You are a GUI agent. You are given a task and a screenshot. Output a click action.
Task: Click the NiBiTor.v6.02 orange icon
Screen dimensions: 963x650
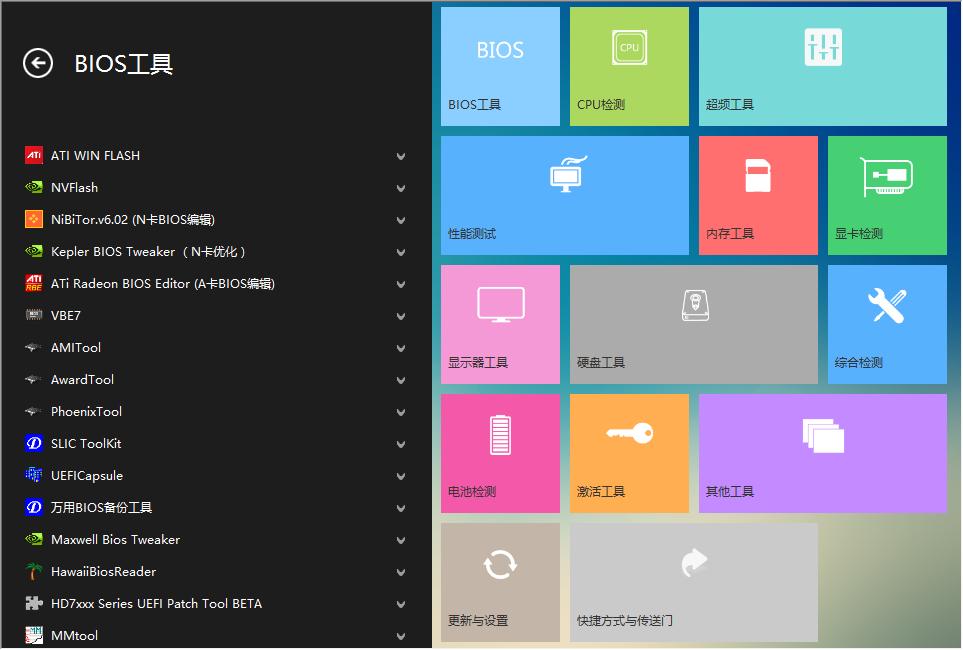(34, 219)
